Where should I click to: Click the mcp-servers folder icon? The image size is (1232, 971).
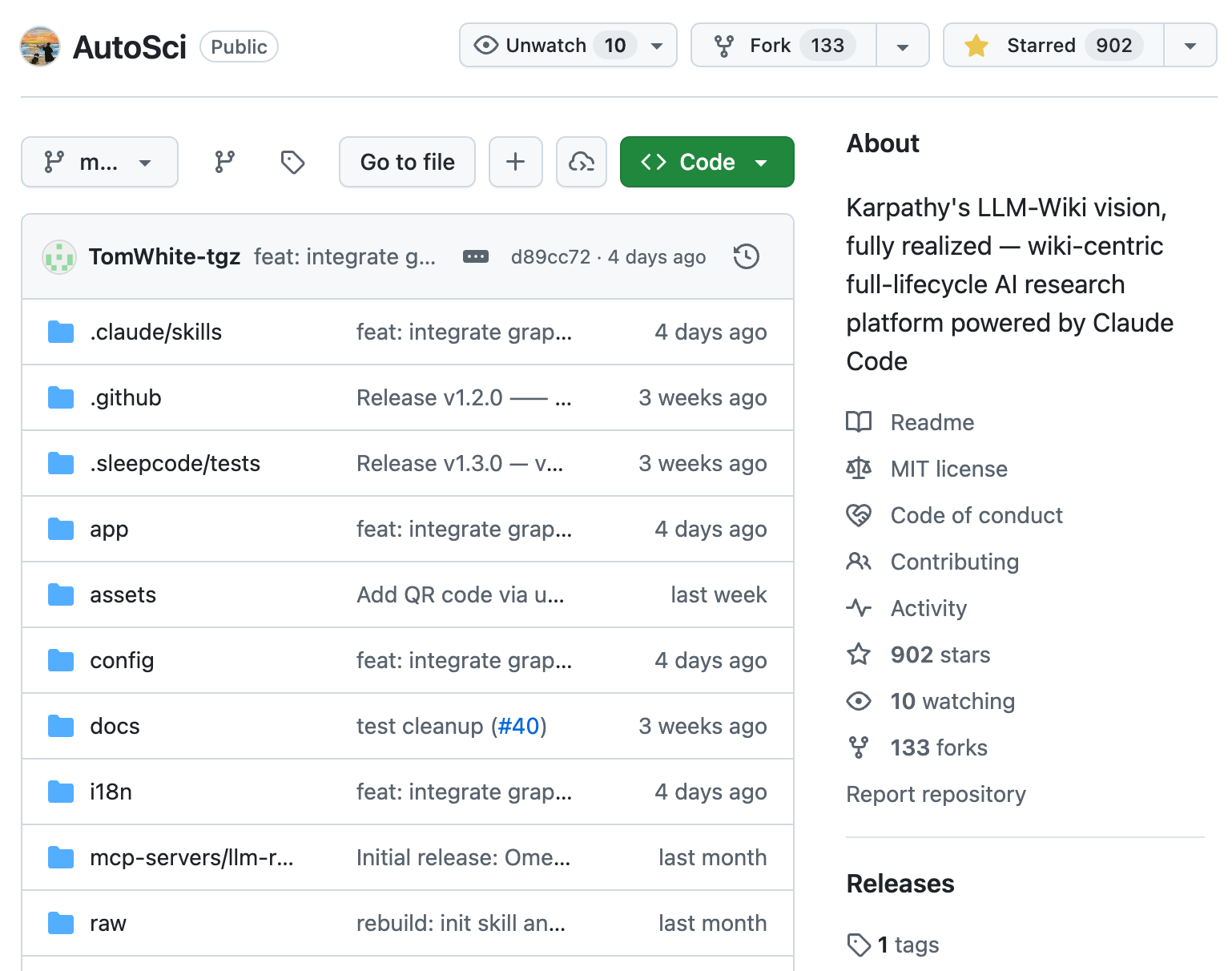pos(61,857)
